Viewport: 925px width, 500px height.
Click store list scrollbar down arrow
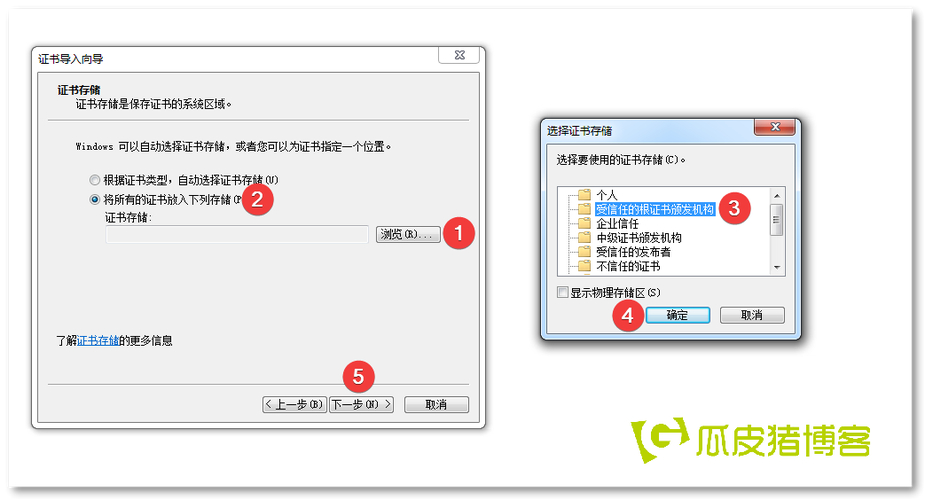tap(777, 267)
